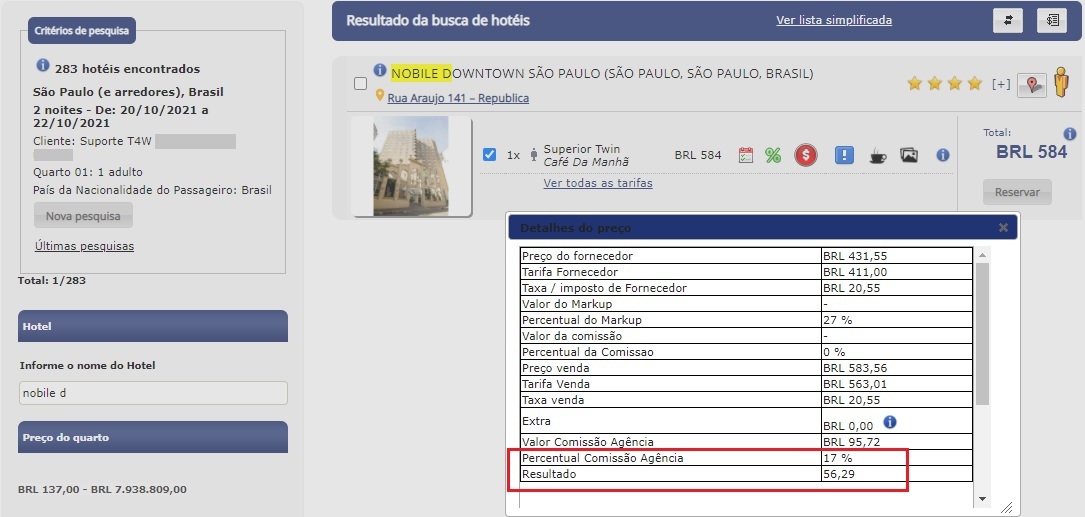Click the BRL 95,72 commission value

pos(852,442)
